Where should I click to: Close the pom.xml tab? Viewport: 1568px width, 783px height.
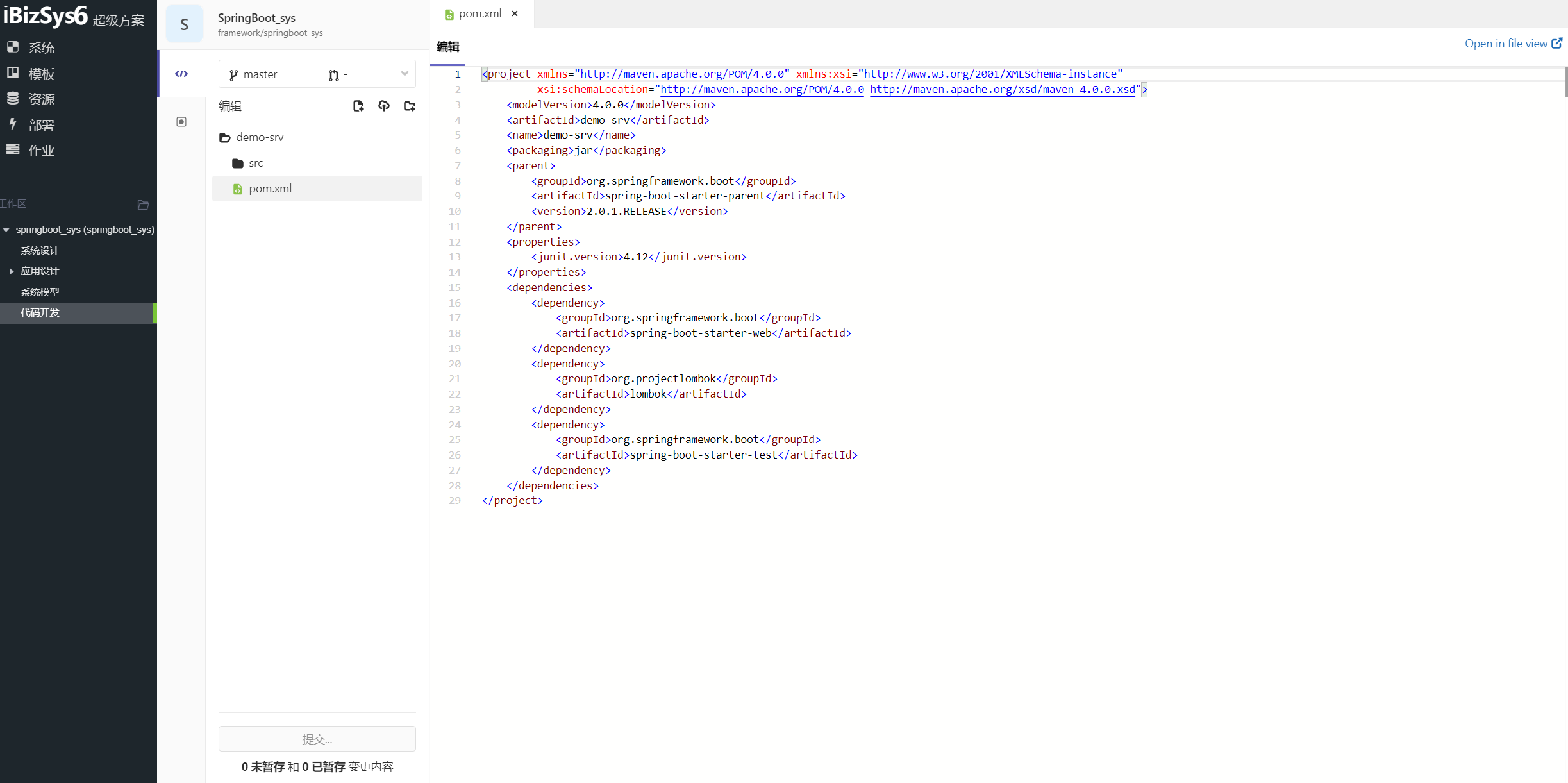coord(515,13)
